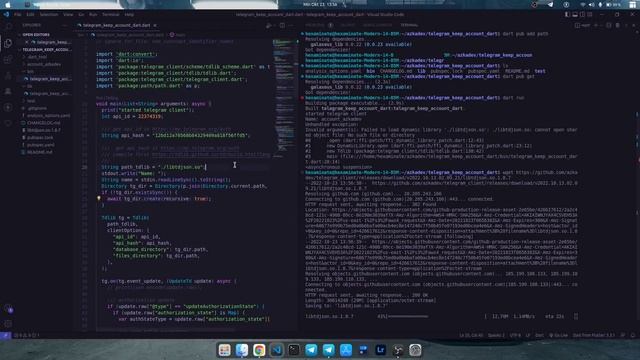640x360 pixels.
Task: Open Finder from the dock
Action: pos(242,350)
